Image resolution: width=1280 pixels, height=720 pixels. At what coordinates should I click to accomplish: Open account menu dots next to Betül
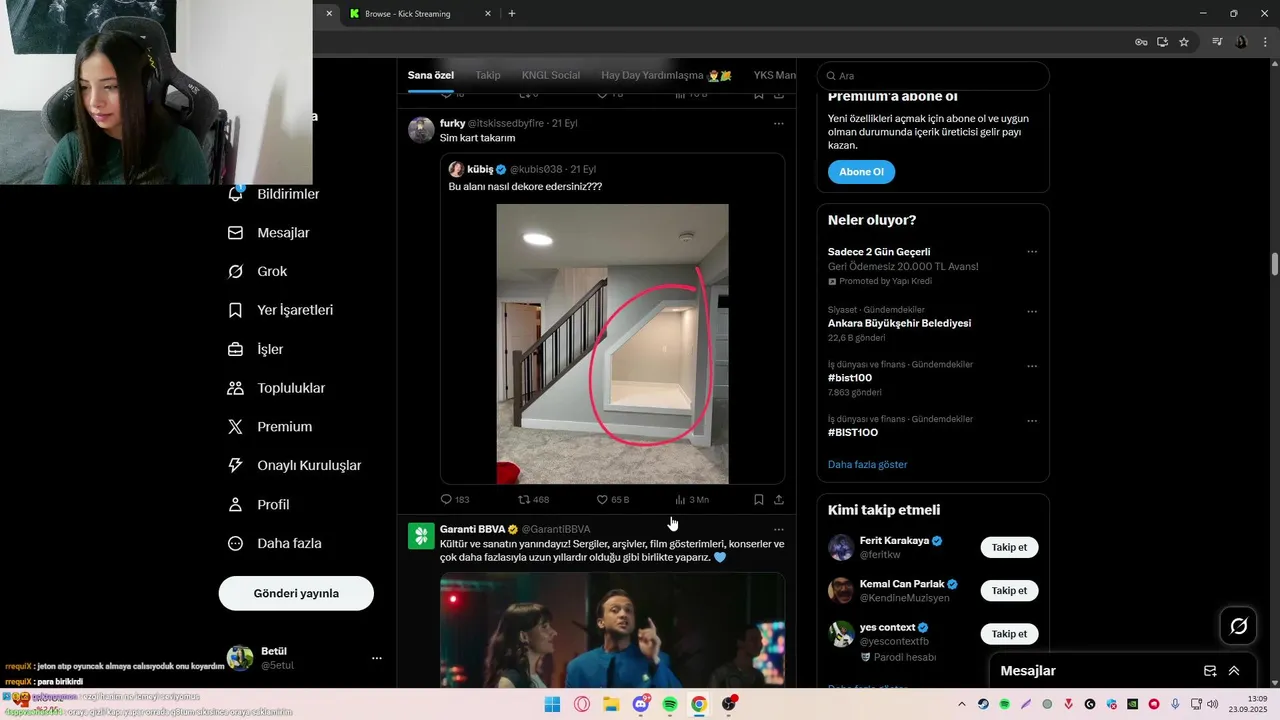click(377, 658)
